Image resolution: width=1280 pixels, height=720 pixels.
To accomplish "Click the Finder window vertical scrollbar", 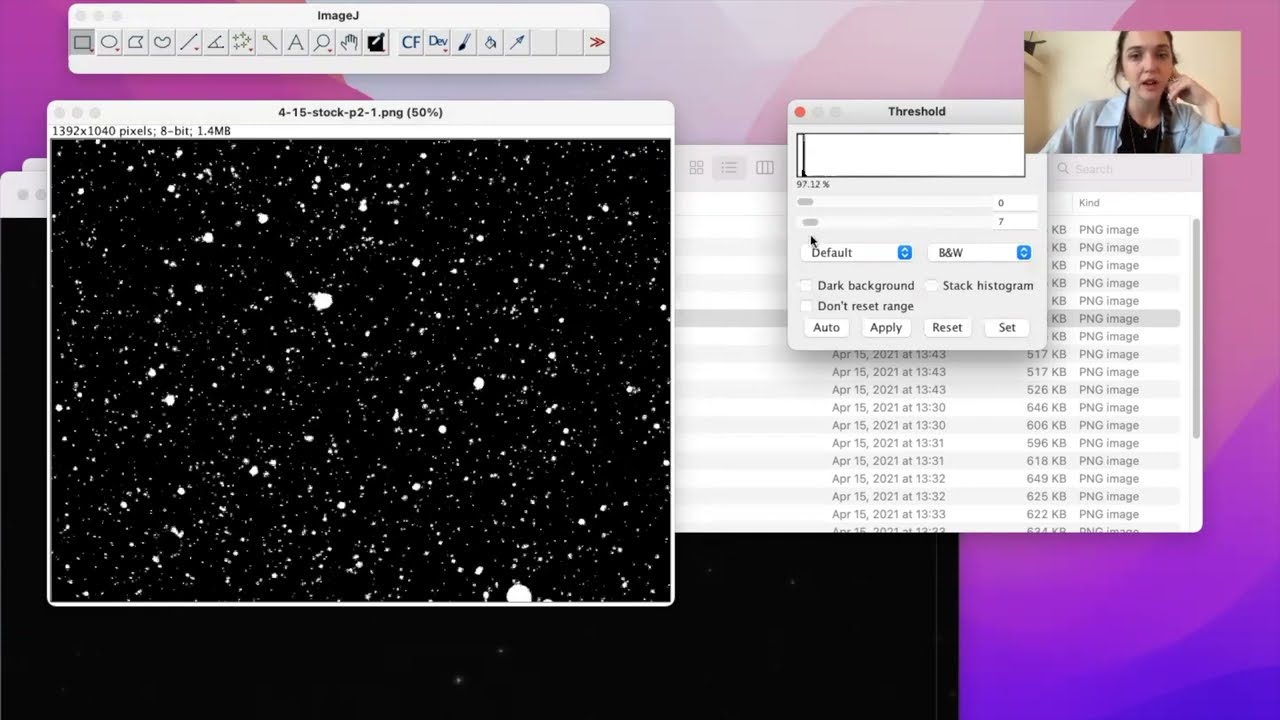I will click(1196, 330).
